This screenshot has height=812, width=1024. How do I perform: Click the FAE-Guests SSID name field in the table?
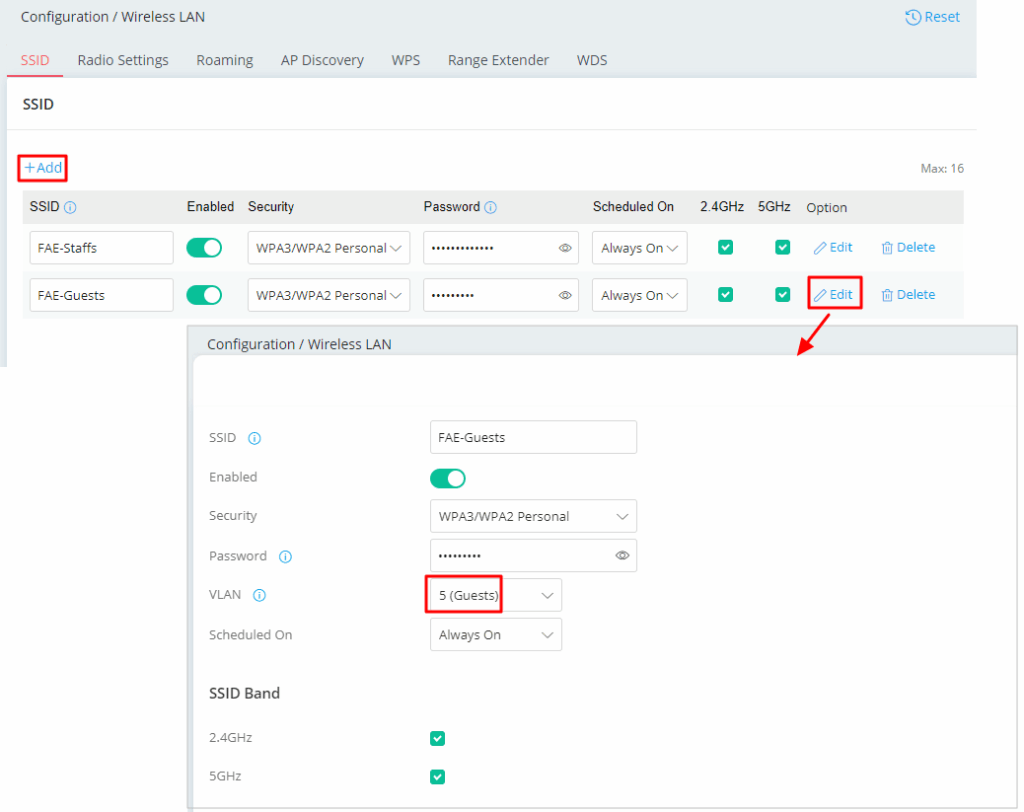point(101,295)
